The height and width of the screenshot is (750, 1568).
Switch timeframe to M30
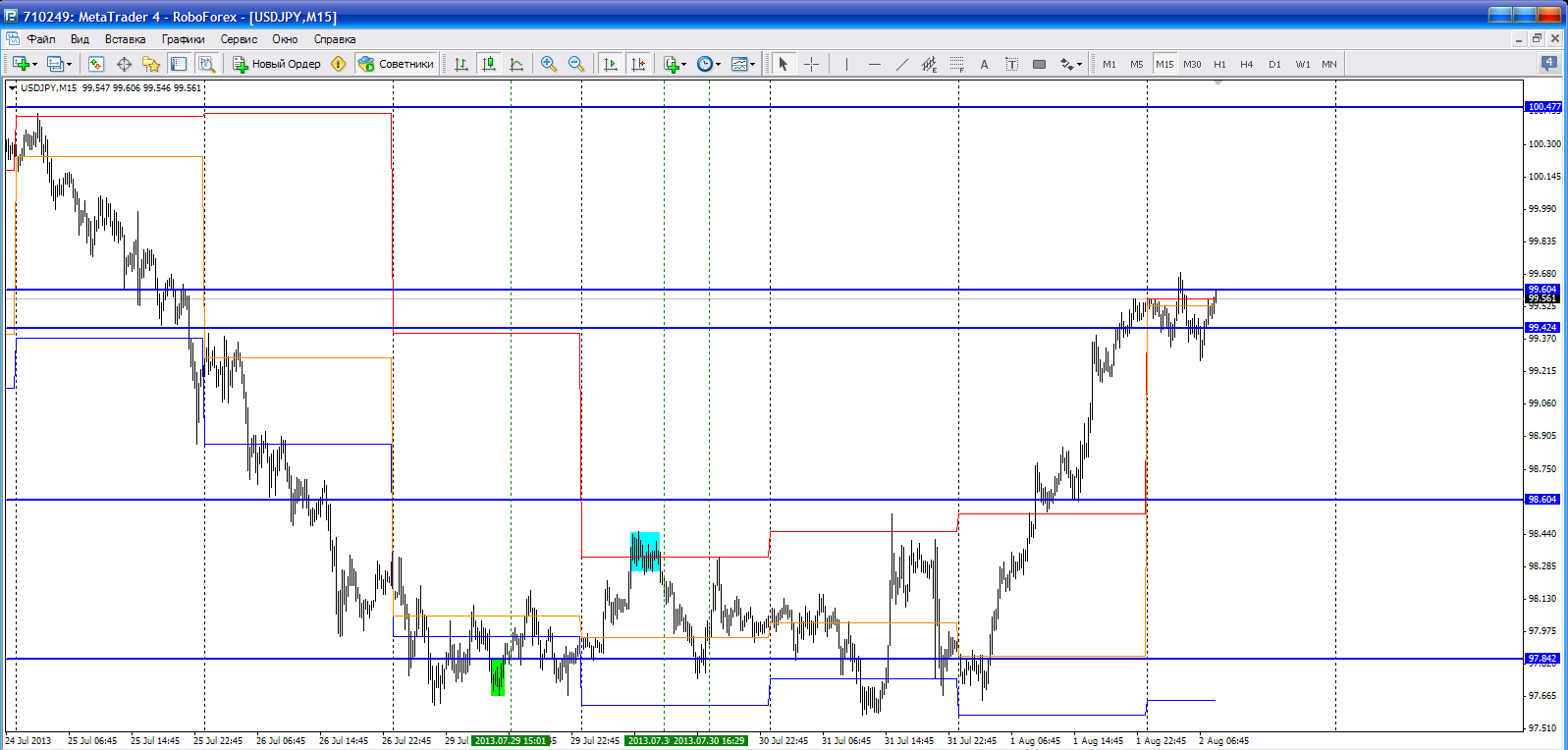click(1192, 64)
